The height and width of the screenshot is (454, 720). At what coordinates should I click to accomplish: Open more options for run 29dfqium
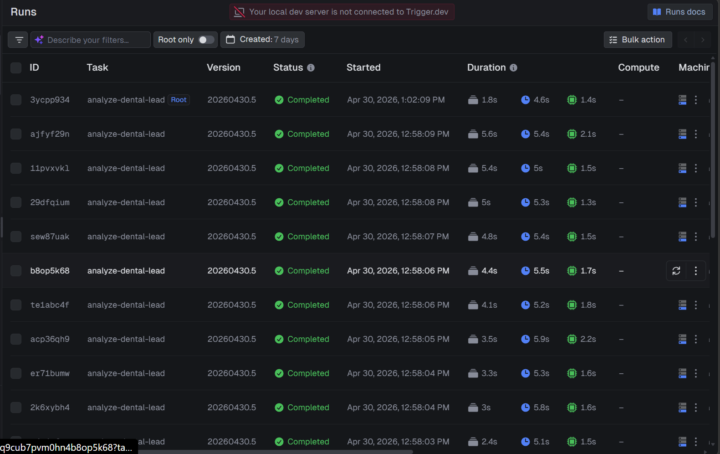pos(696,202)
